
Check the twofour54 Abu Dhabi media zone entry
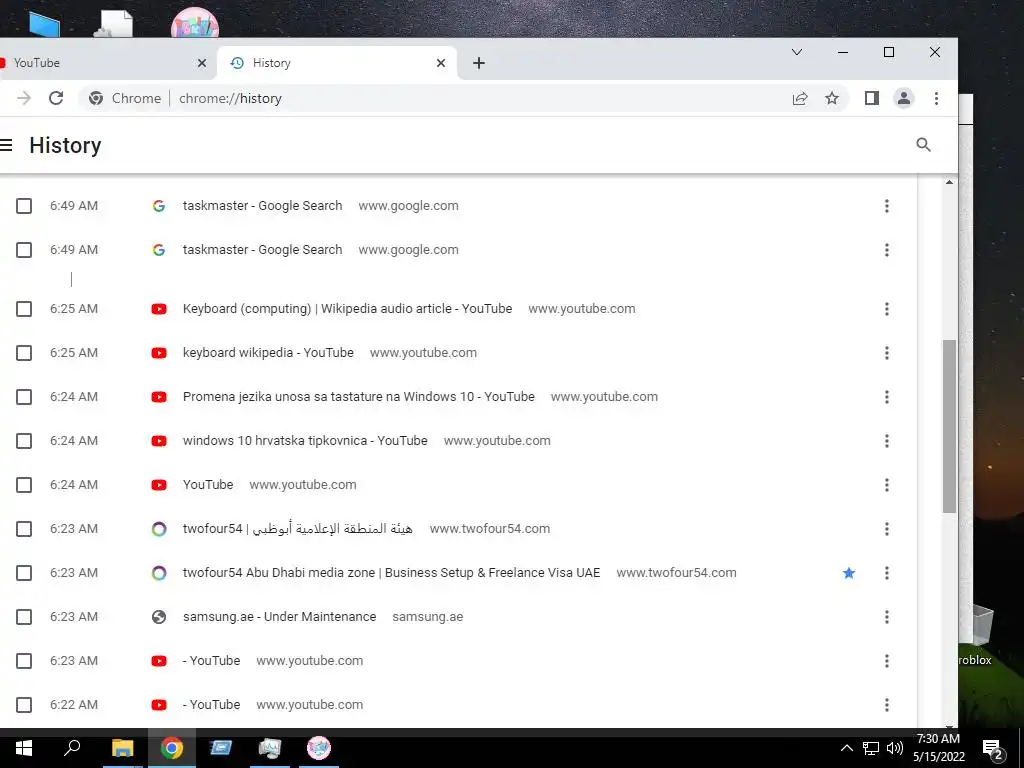24,573
